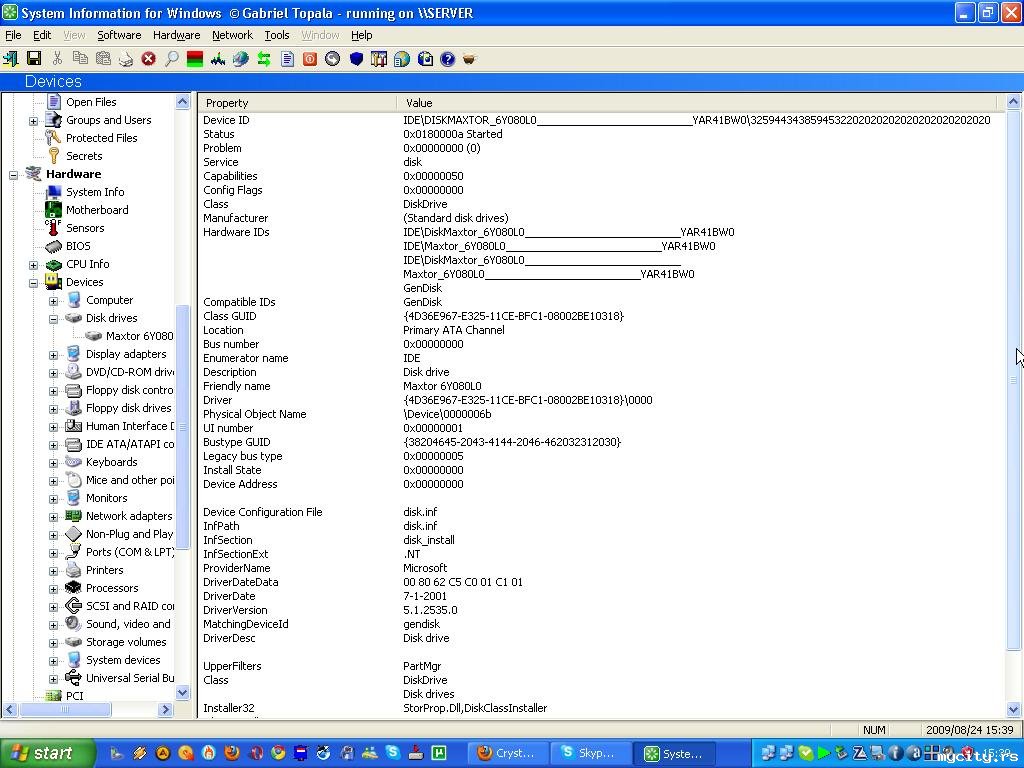The height and width of the screenshot is (768, 1024).
Task: Click the red circle X stop icon
Action: (x=149, y=59)
